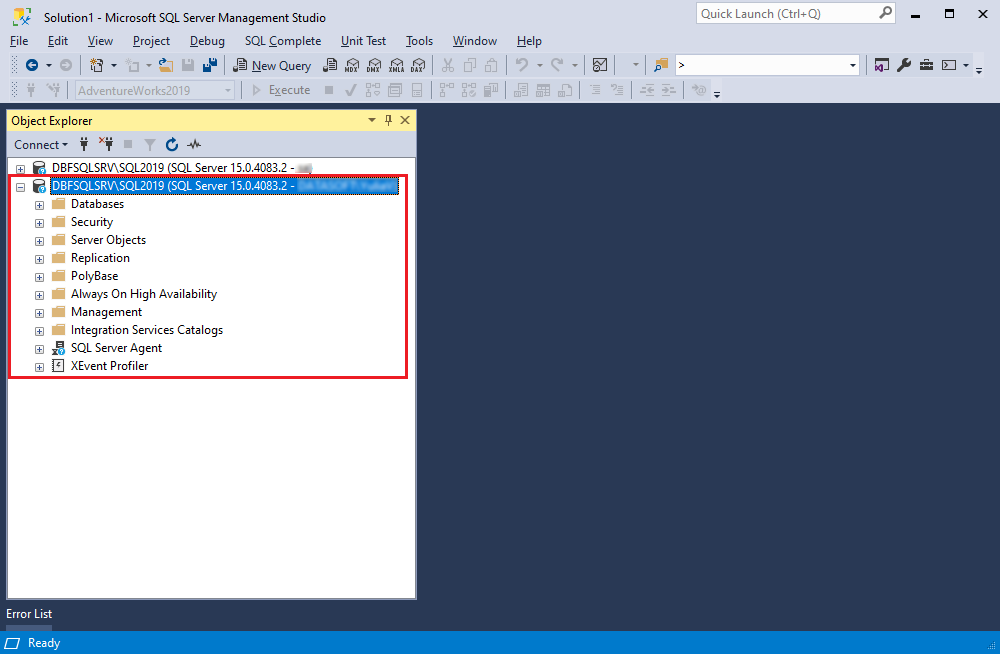
Task: Click the Refresh icon in Object Explorer
Action: (x=172, y=145)
